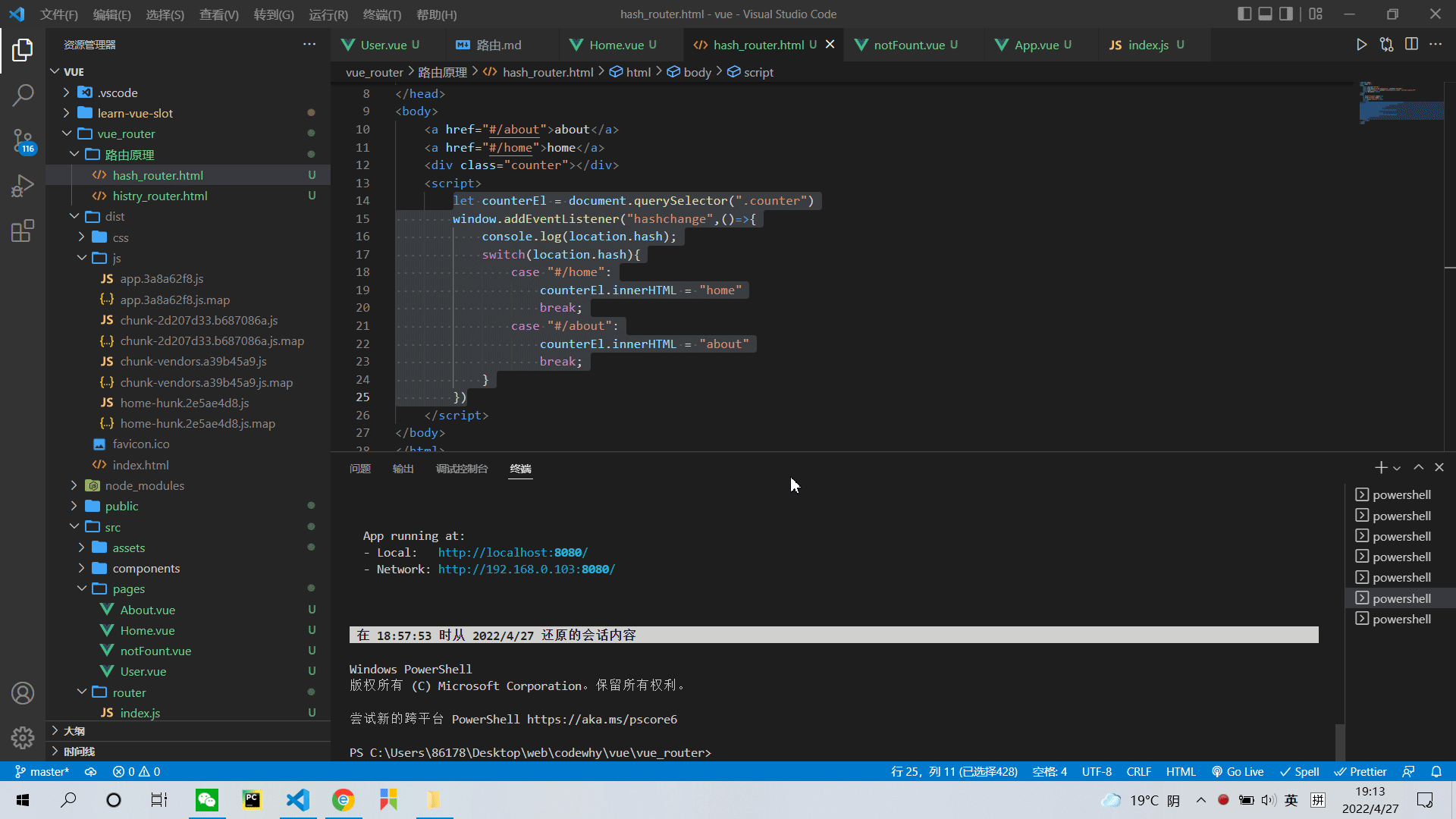Image resolution: width=1456 pixels, height=819 pixels.
Task: Click the master branch status item
Action: coord(42,771)
